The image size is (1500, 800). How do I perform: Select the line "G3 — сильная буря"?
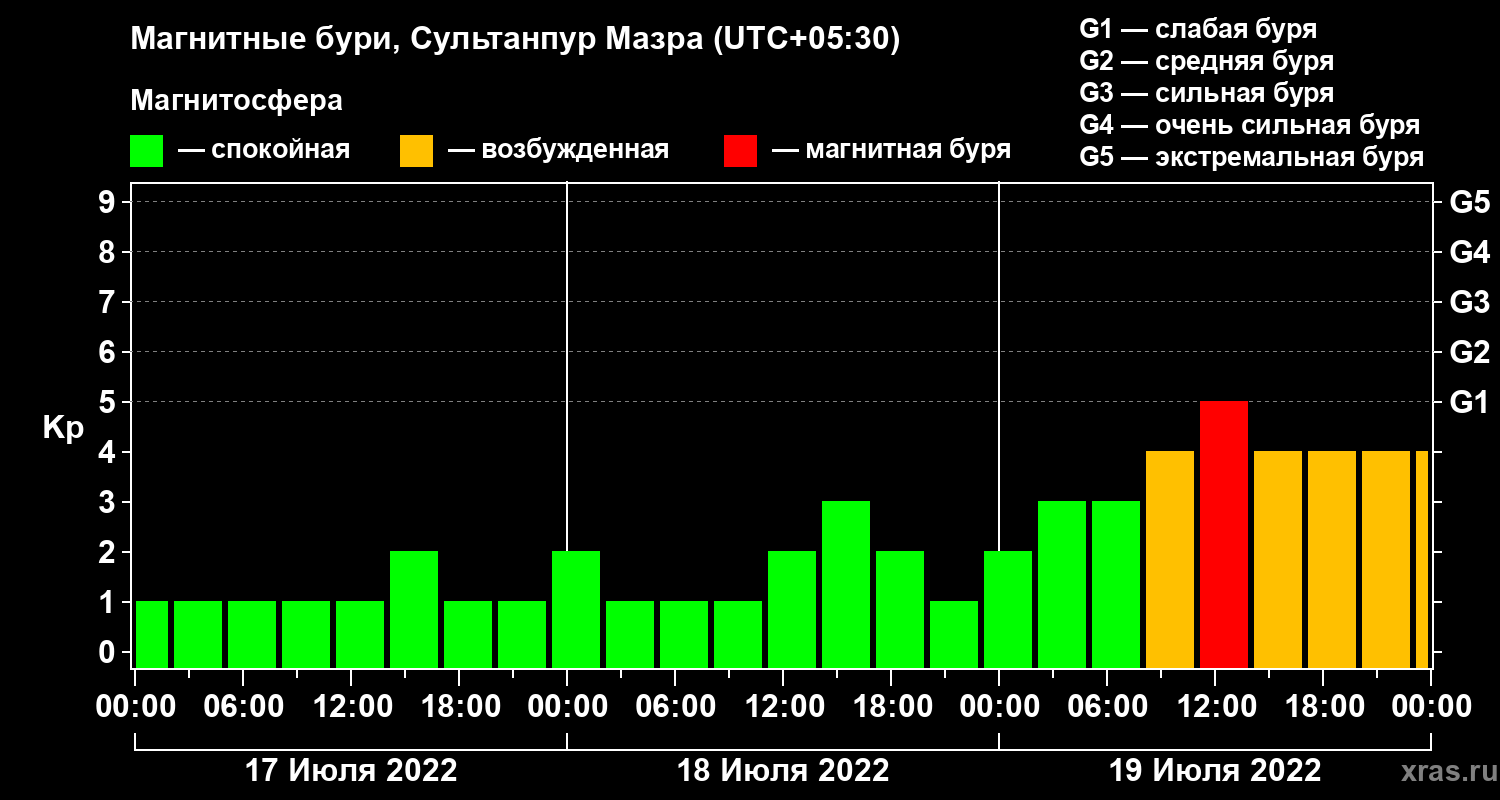(x=1206, y=93)
